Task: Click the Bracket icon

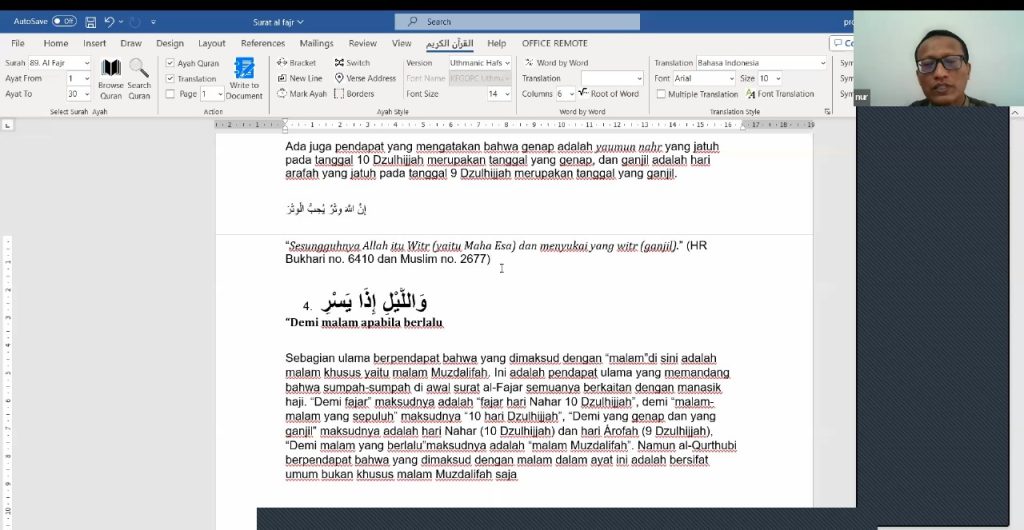Action: [282, 63]
